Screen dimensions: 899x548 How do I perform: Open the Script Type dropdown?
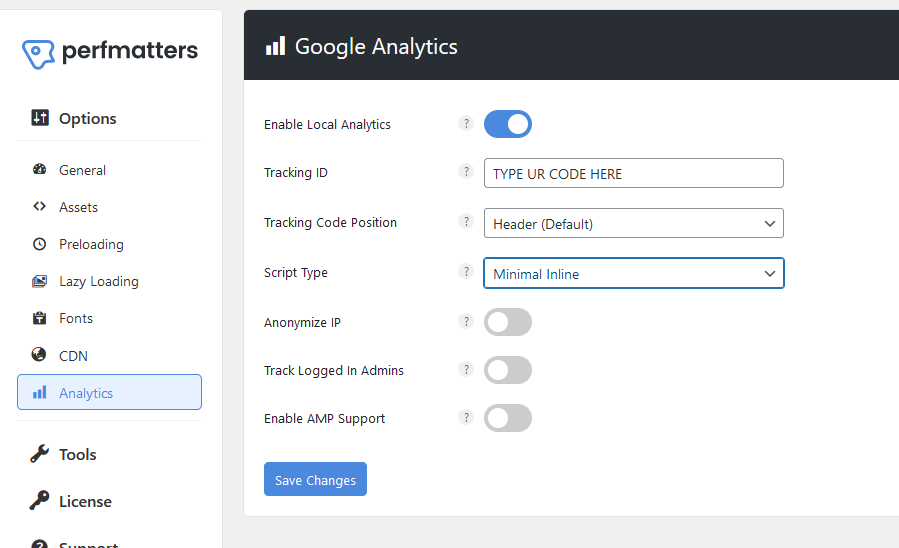634,273
